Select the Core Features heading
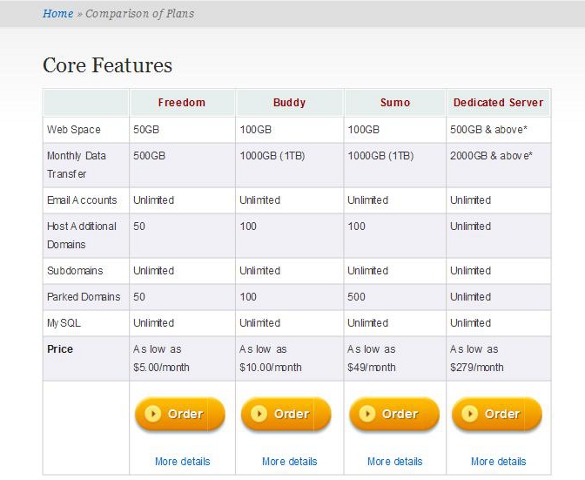Screen dimensions: 585x480 click(107, 65)
